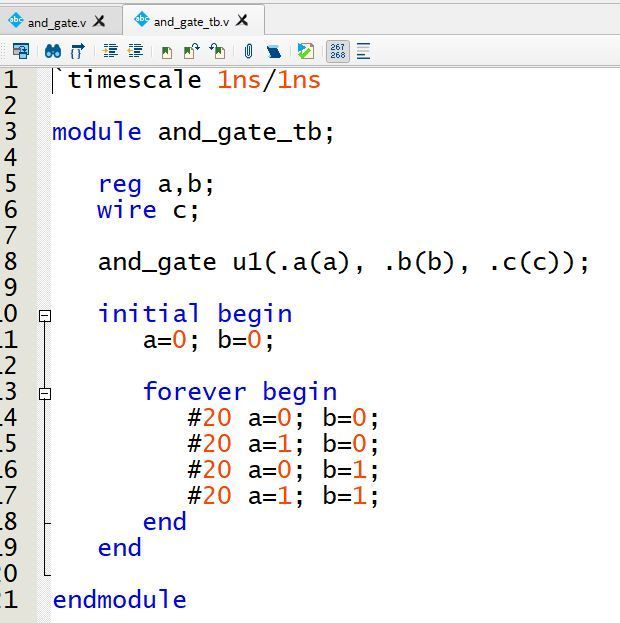Click the paperclip insert file icon
This screenshot has width=620, height=623.
(248, 51)
